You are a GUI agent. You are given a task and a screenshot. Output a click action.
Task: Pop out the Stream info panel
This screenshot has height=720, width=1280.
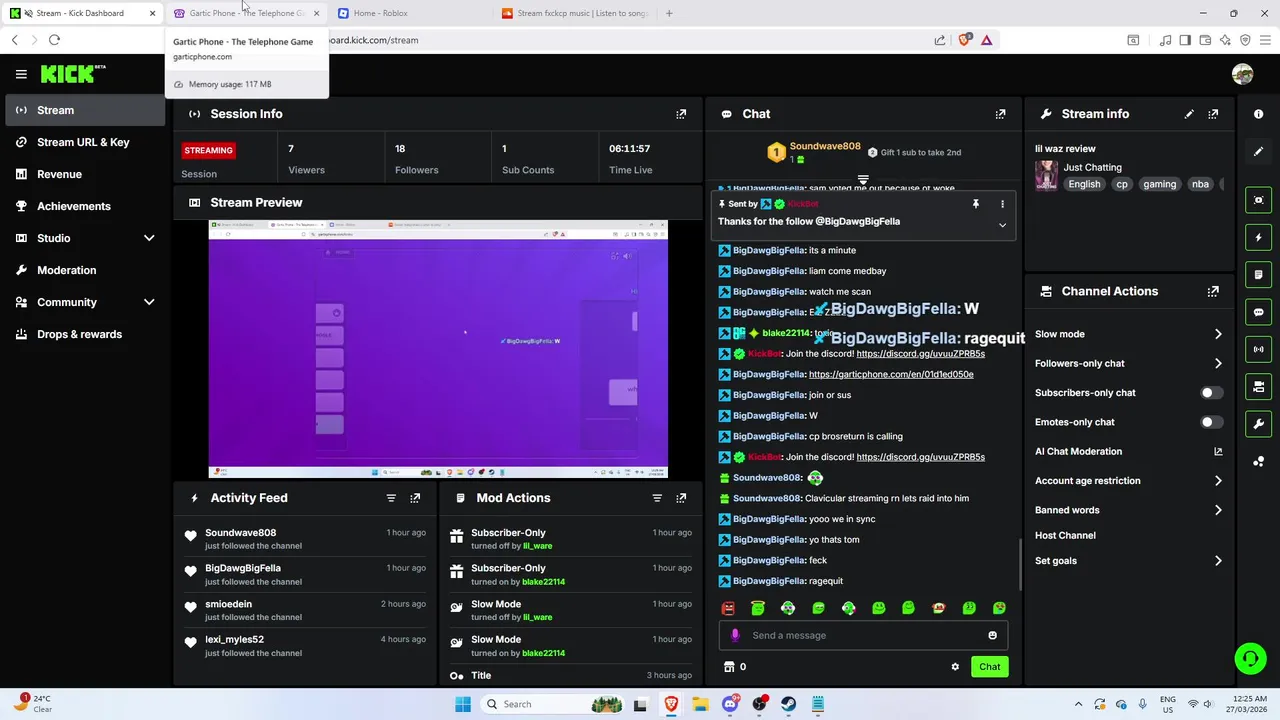tap(1213, 114)
